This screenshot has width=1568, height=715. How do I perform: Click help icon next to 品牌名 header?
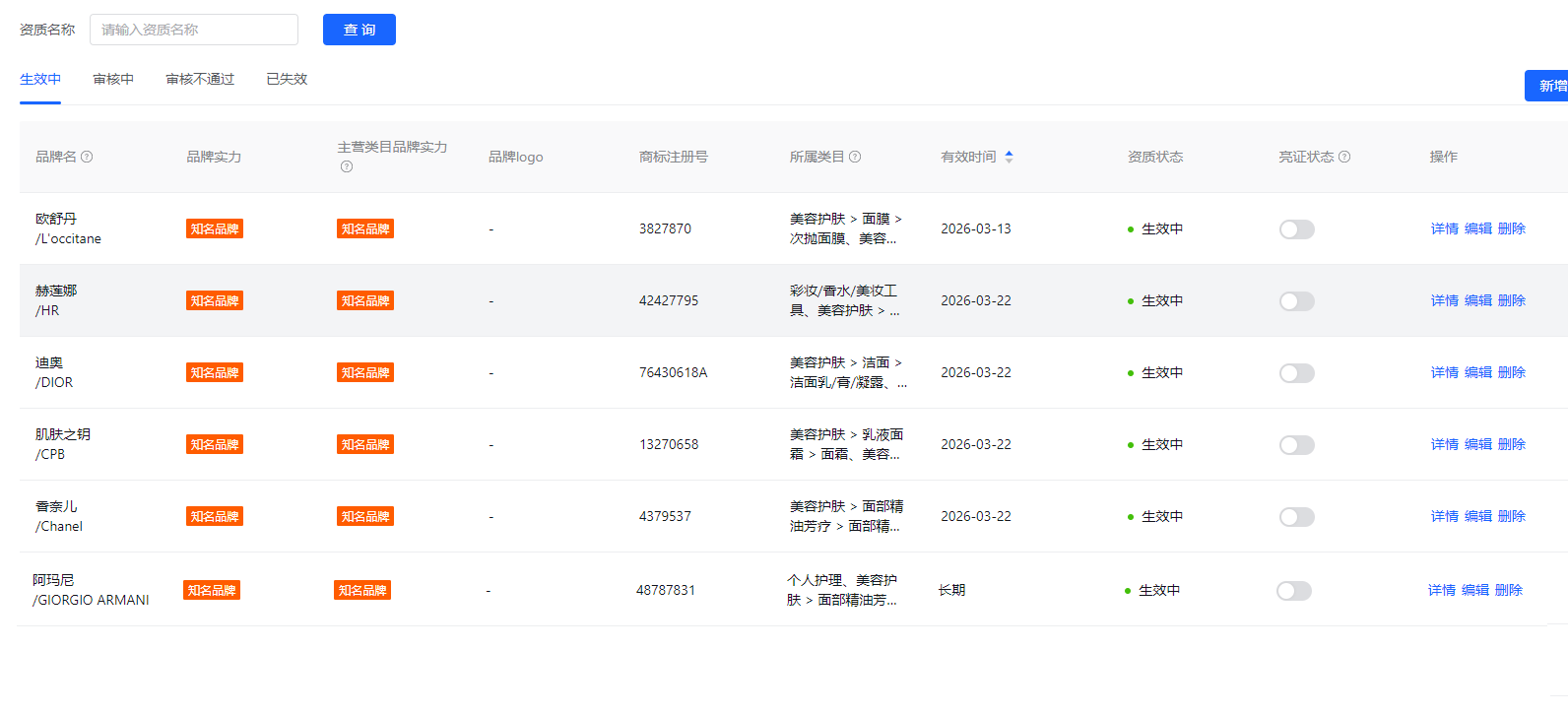(x=87, y=157)
